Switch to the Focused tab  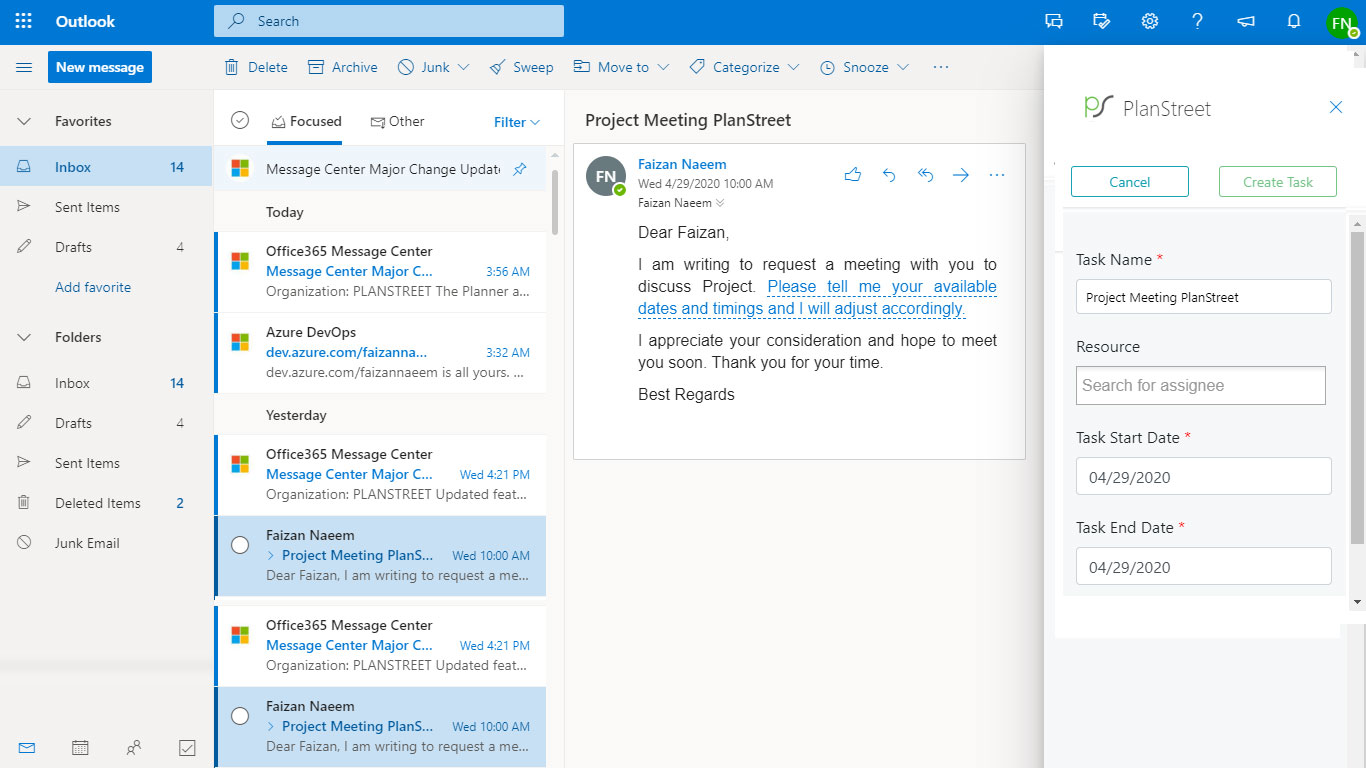pos(306,121)
